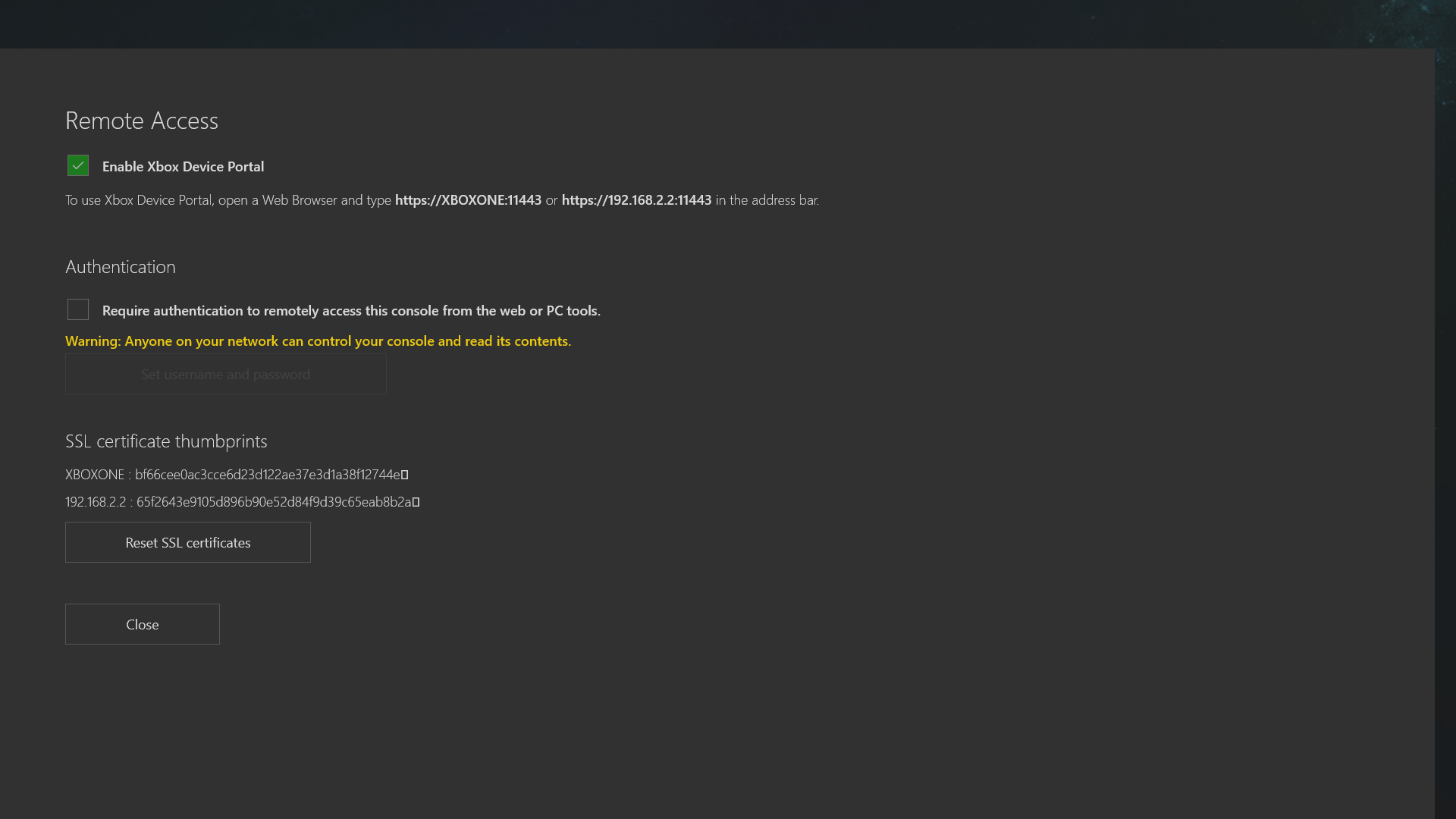This screenshot has height=819, width=1456.
Task: Uncheck the Enable Xbox Device Portal checkbox
Action: [x=78, y=165]
